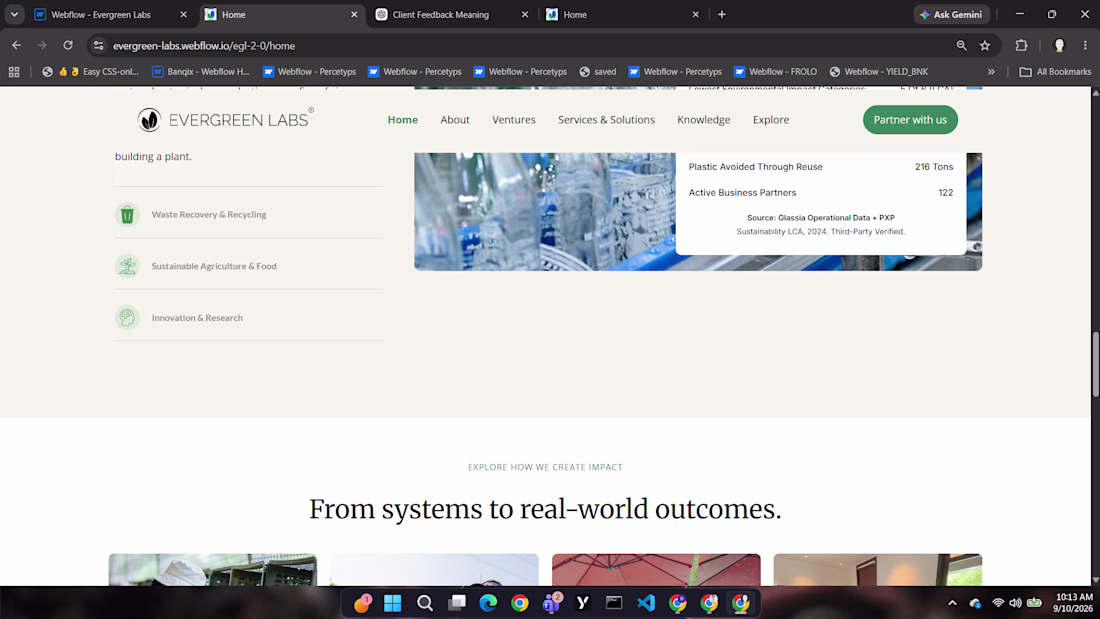The image size is (1100, 619).
Task: Open Visual Studio Code from taskbar
Action: 645,603
